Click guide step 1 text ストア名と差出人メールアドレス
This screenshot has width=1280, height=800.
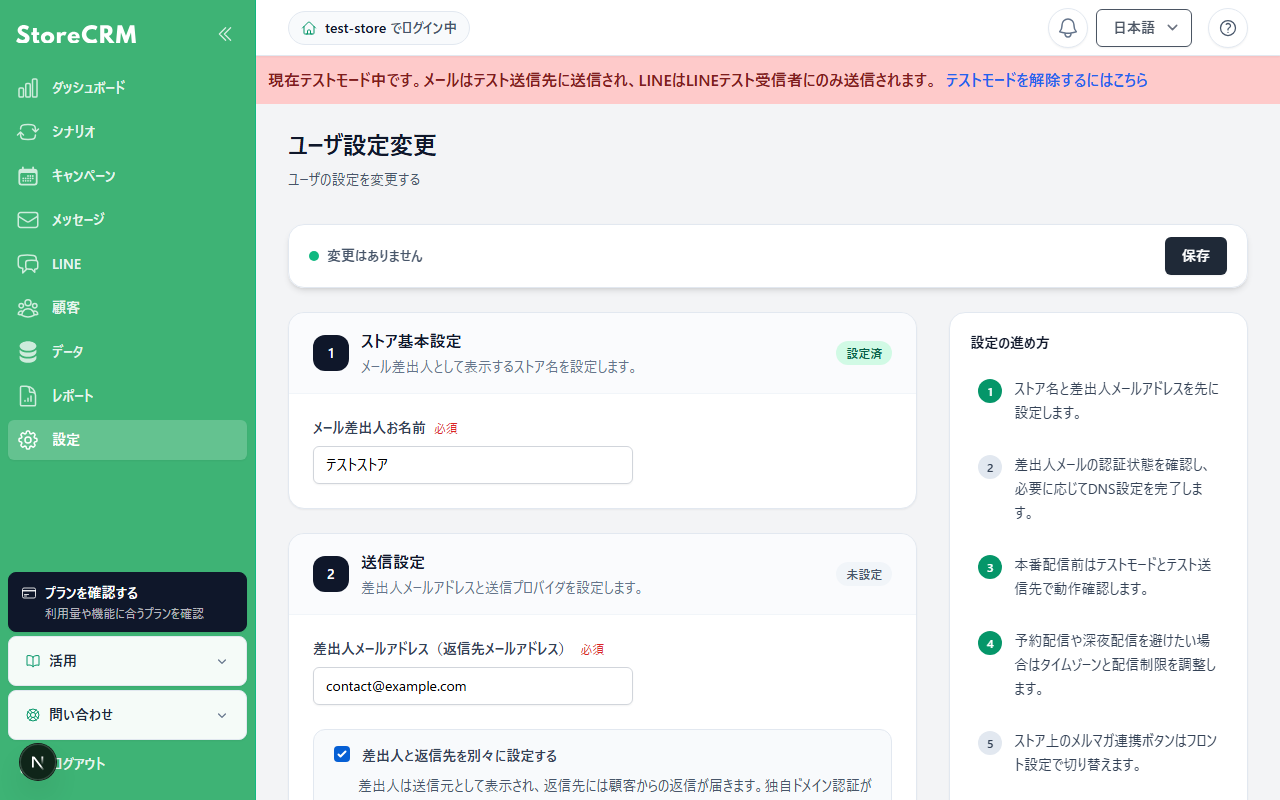[x=1117, y=400]
